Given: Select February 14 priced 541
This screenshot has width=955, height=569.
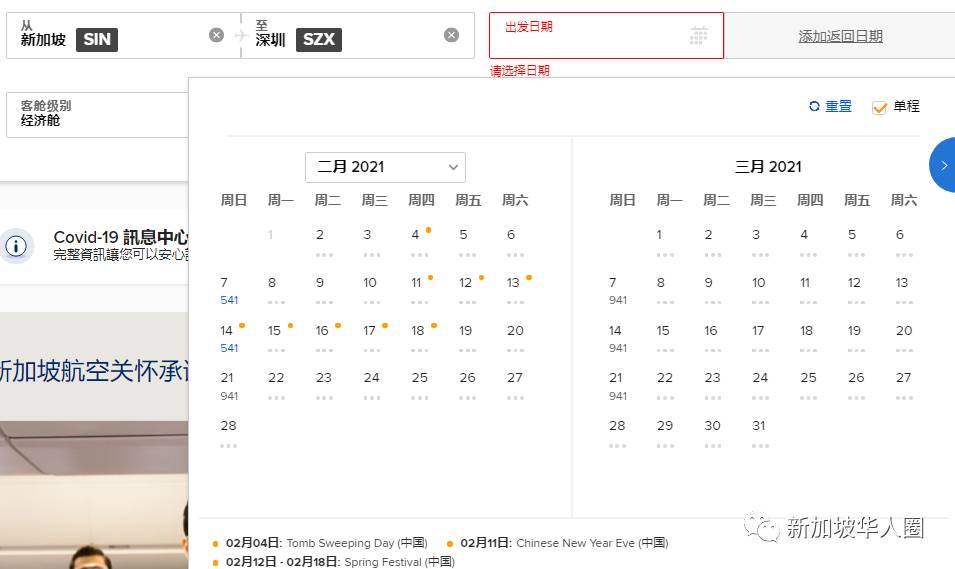Looking at the screenshot, I should (229, 339).
